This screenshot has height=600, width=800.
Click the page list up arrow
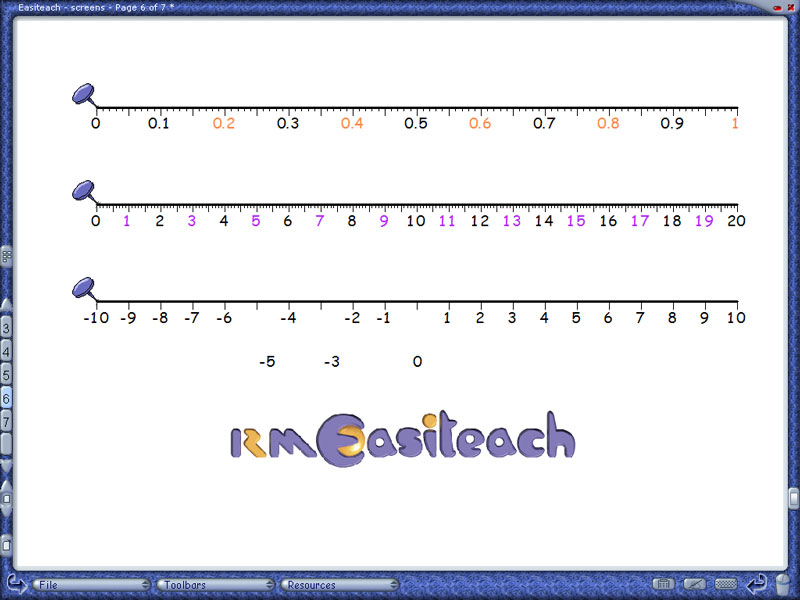pos(6,305)
